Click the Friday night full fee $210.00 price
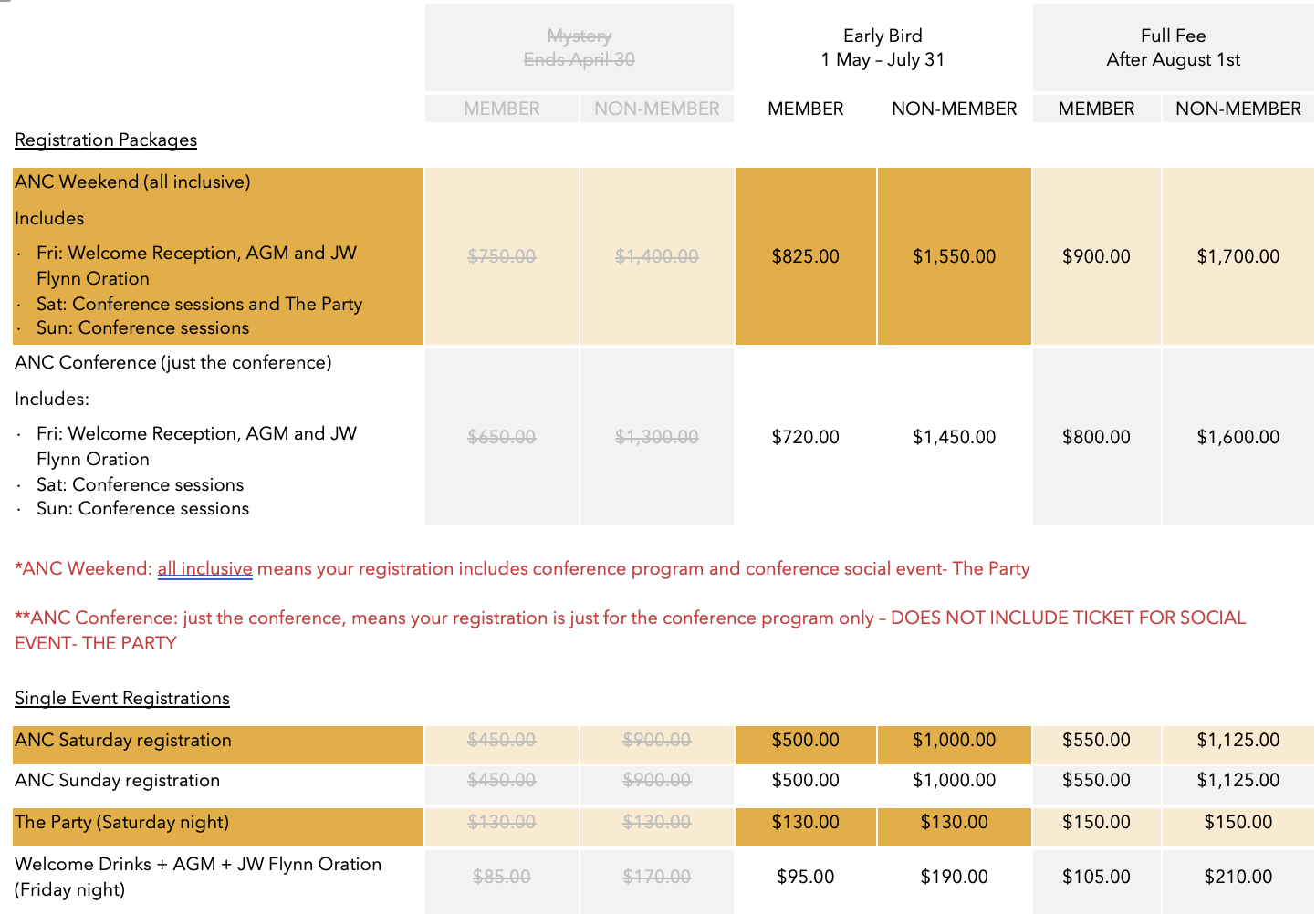The width and height of the screenshot is (1316, 914). tap(1238, 878)
